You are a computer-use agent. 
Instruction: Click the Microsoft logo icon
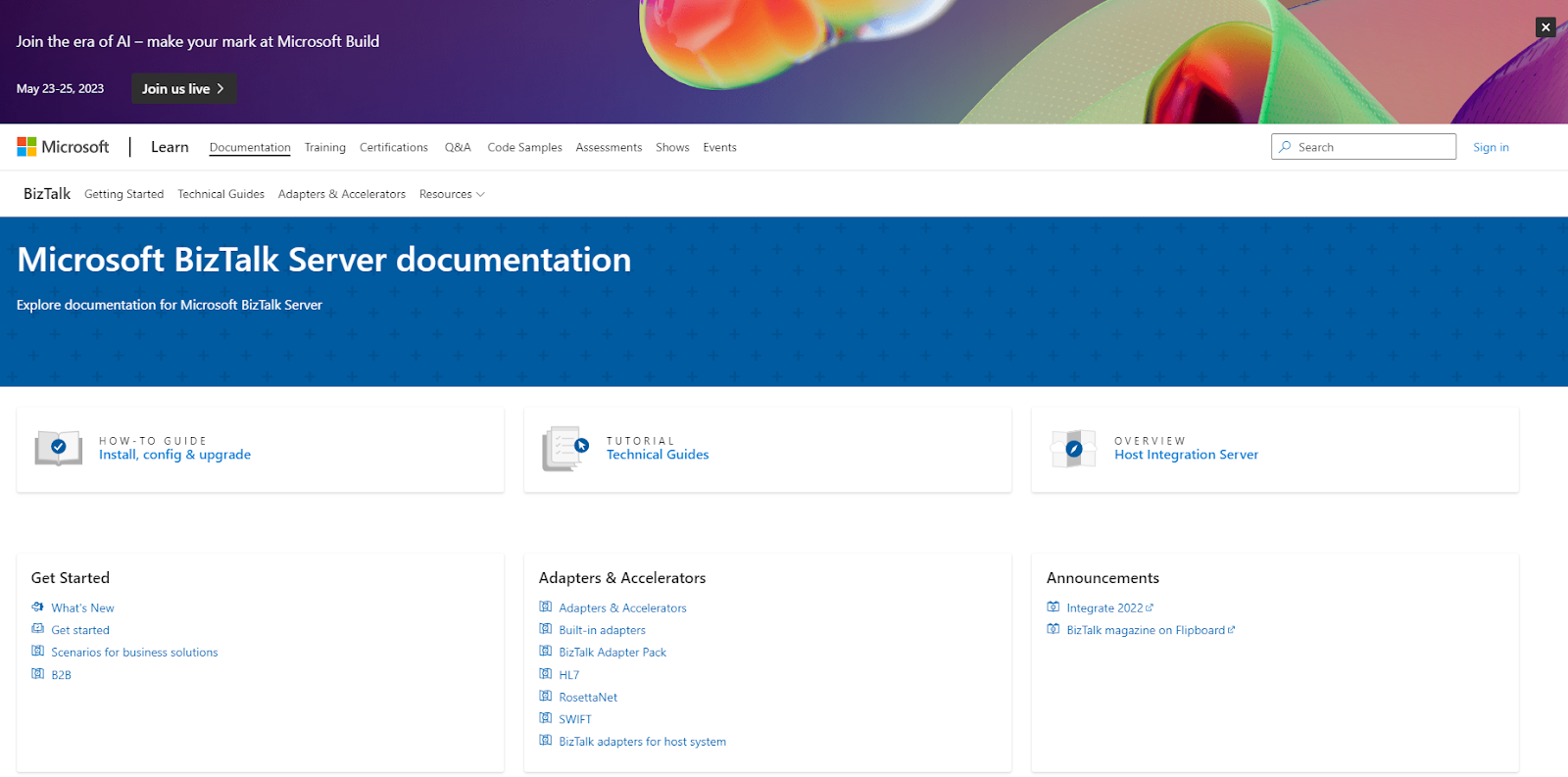(x=26, y=147)
